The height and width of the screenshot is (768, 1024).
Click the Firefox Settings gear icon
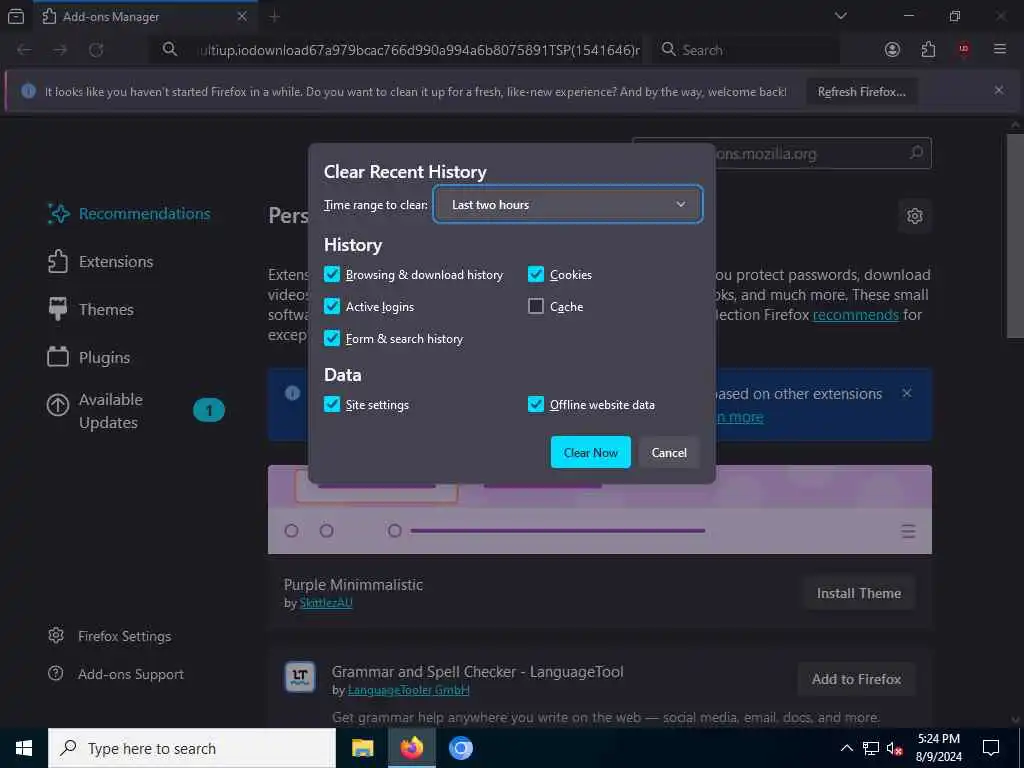click(x=56, y=635)
